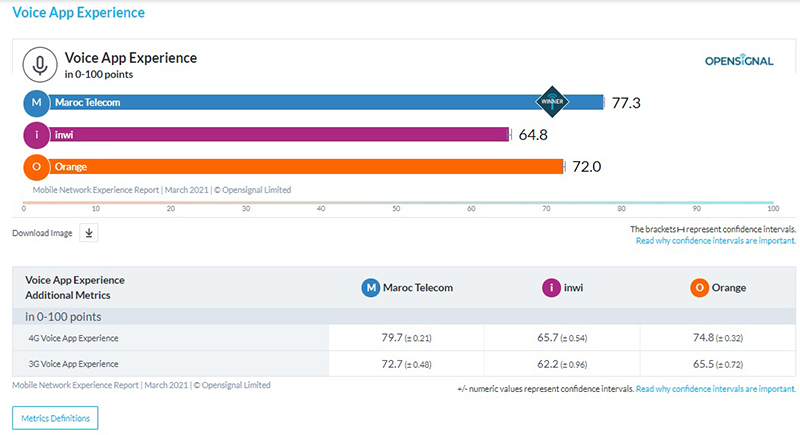Click the Opensignal logo
Image resolution: width=800 pixels, height=435 pixels.
738,61
